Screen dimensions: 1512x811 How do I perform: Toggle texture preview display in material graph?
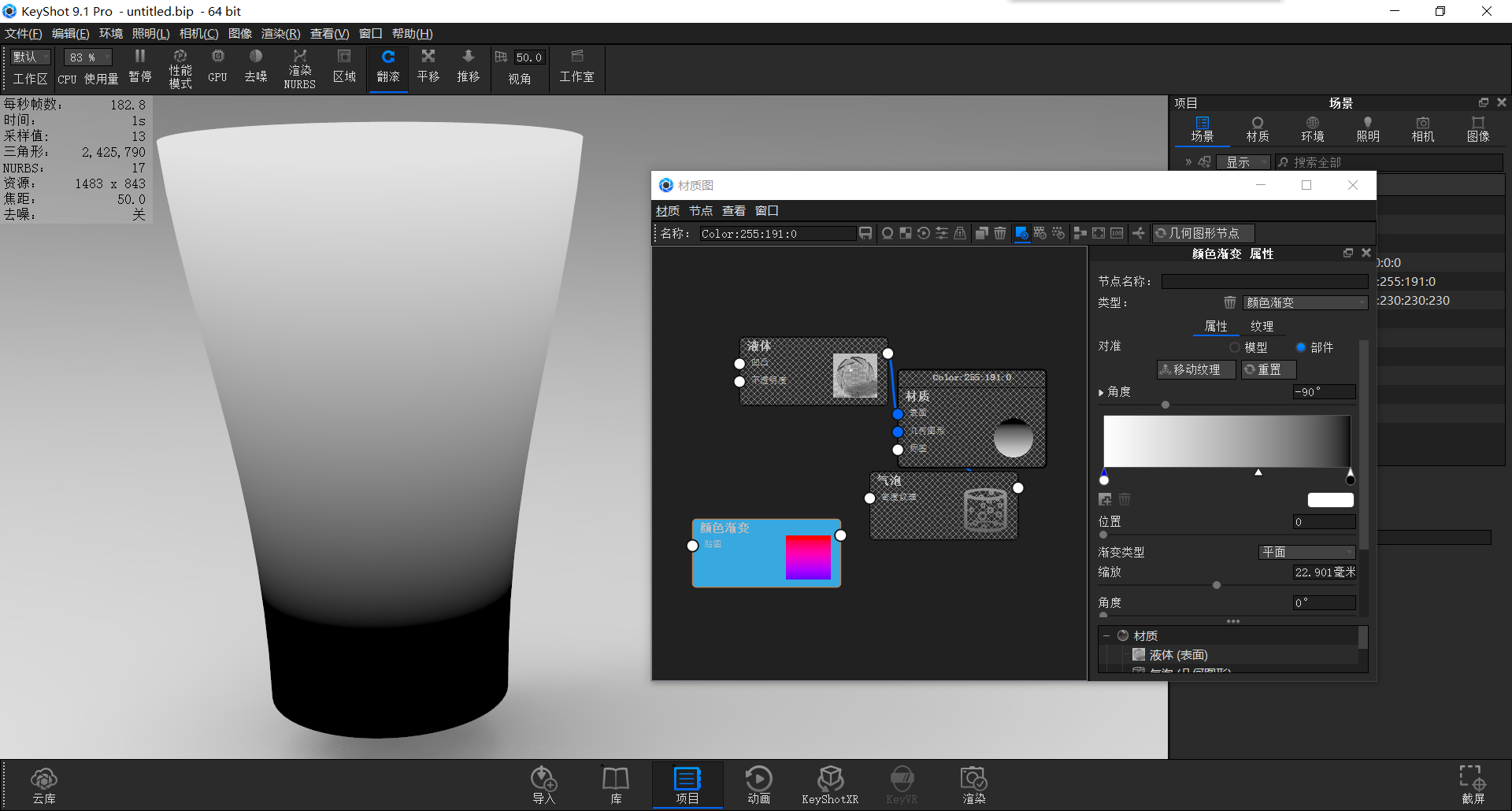tap(1022, 233)
